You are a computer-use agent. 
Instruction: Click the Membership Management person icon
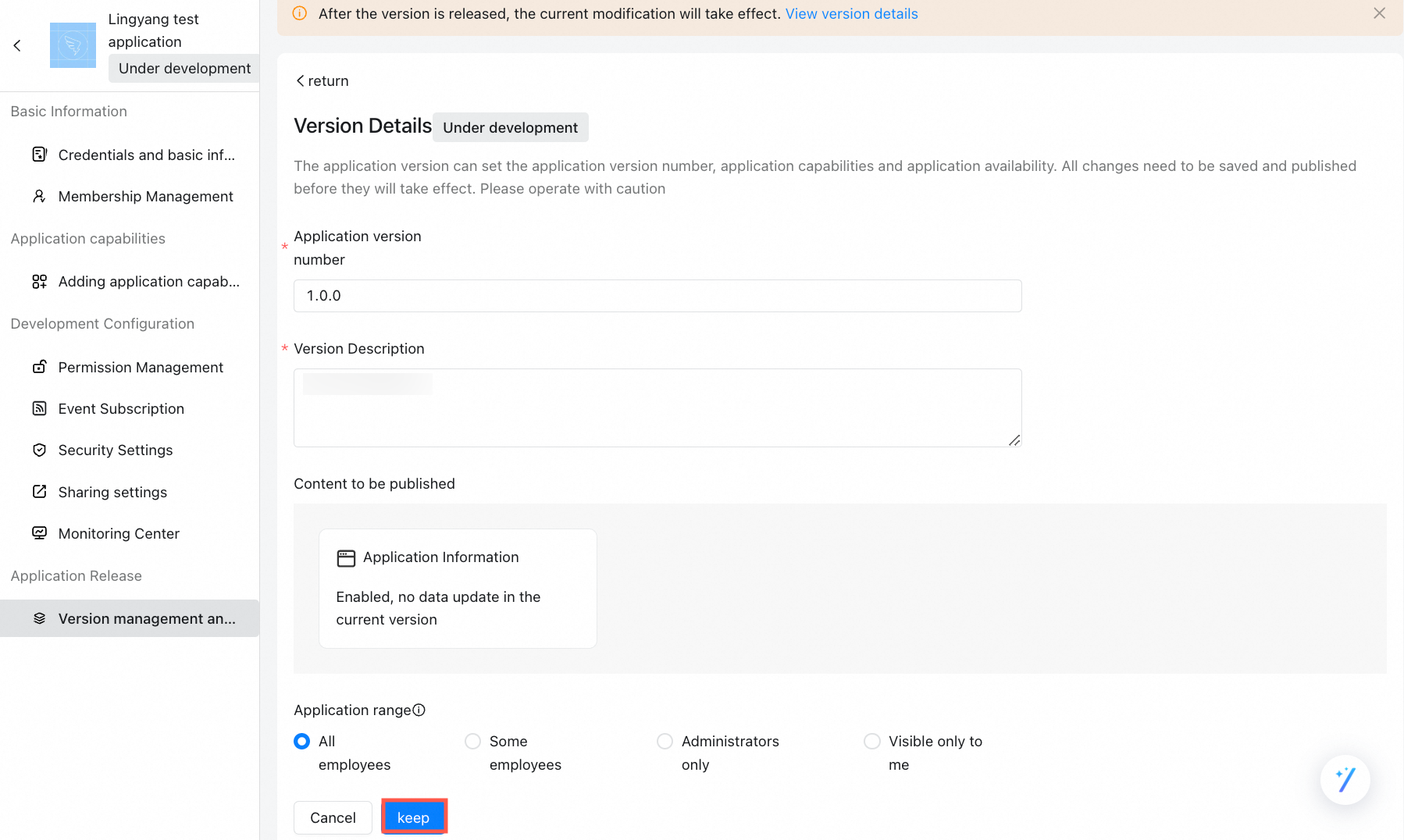pyautogui.click(x=39, y=196)
